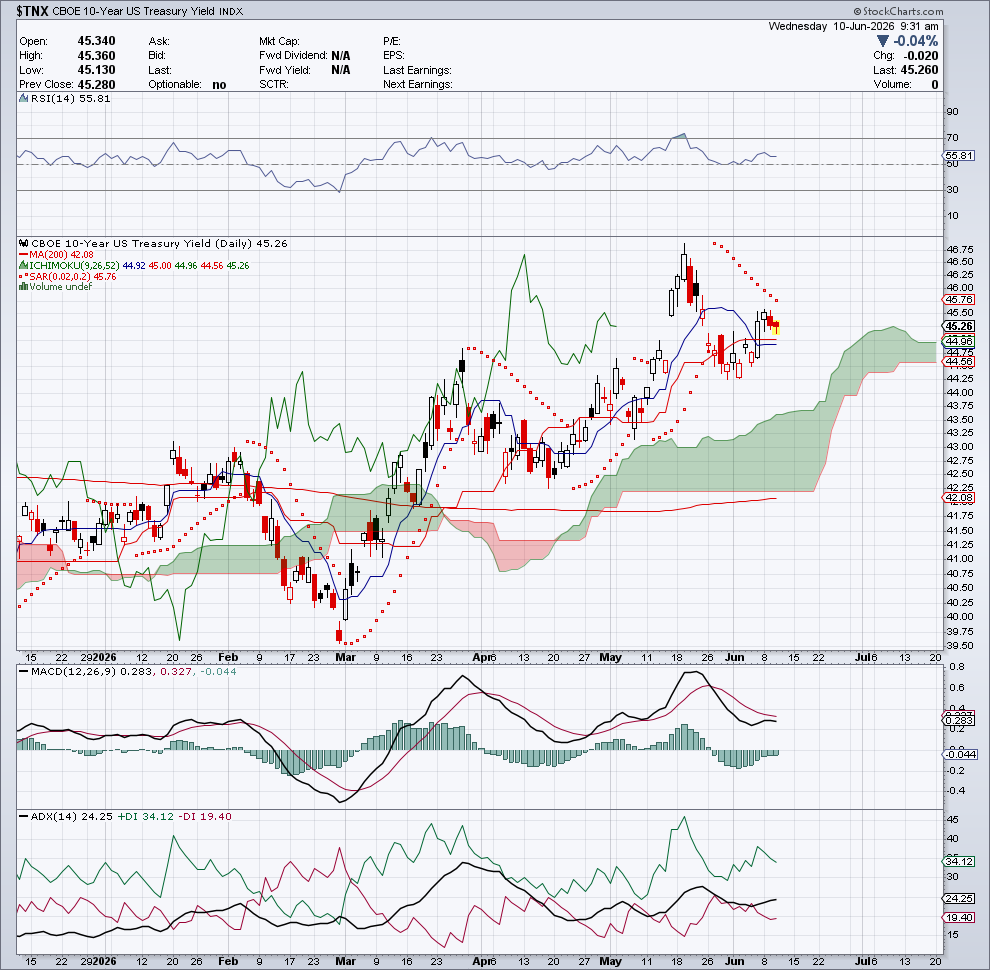
Task: Click the MACD legend black line marker
Action: [x=23, y=671]
